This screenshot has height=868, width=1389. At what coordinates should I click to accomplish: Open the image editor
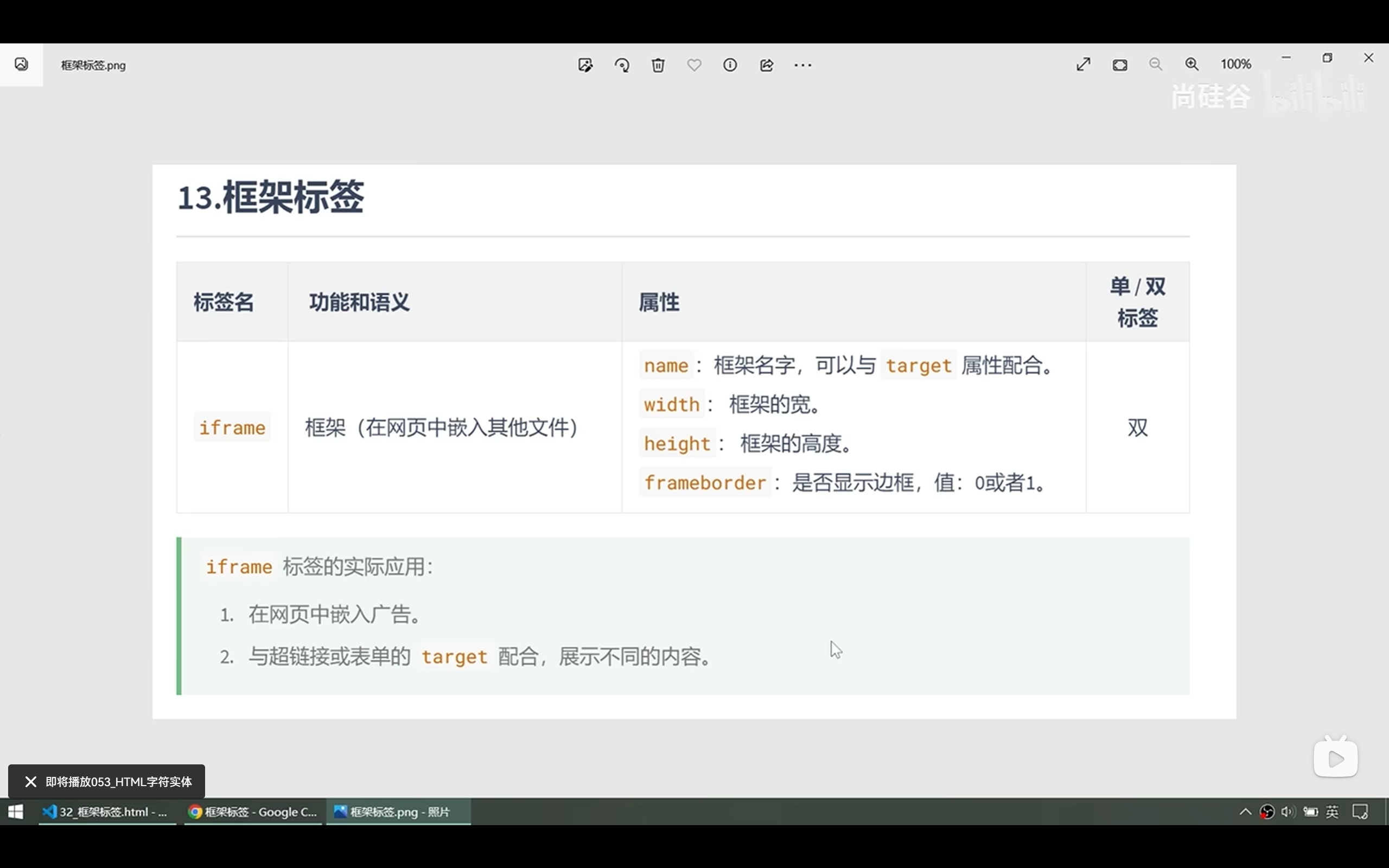pos(585,65)
